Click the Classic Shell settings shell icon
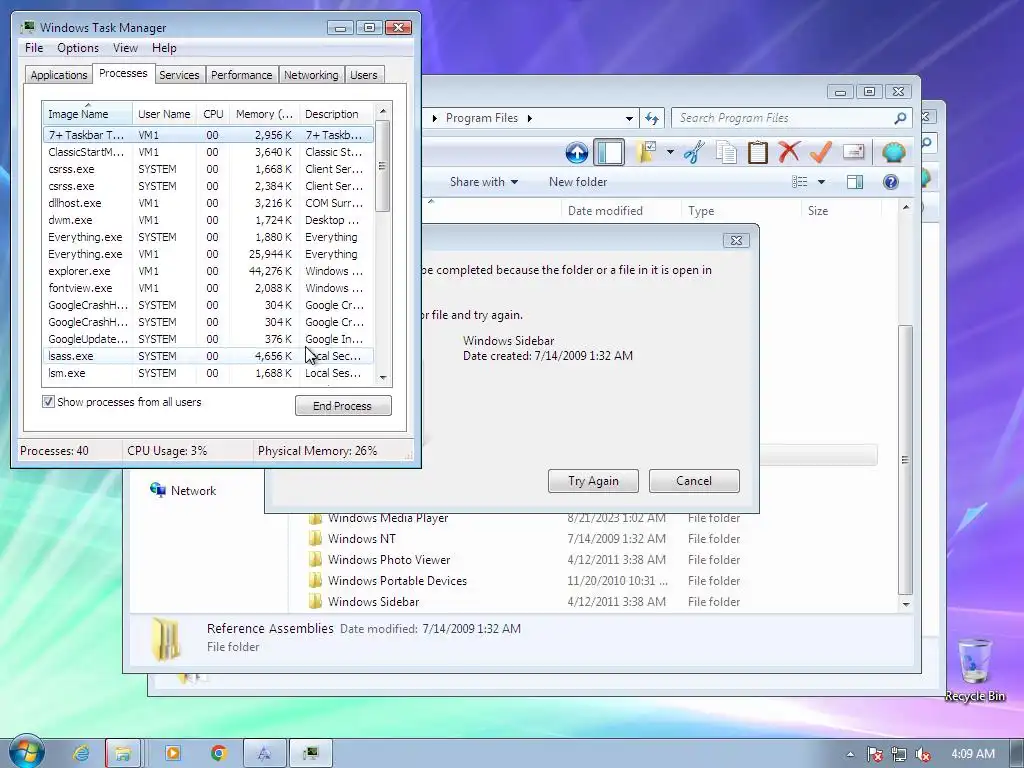The height and width of the screenshot is (768, 1024). [893, 152]
